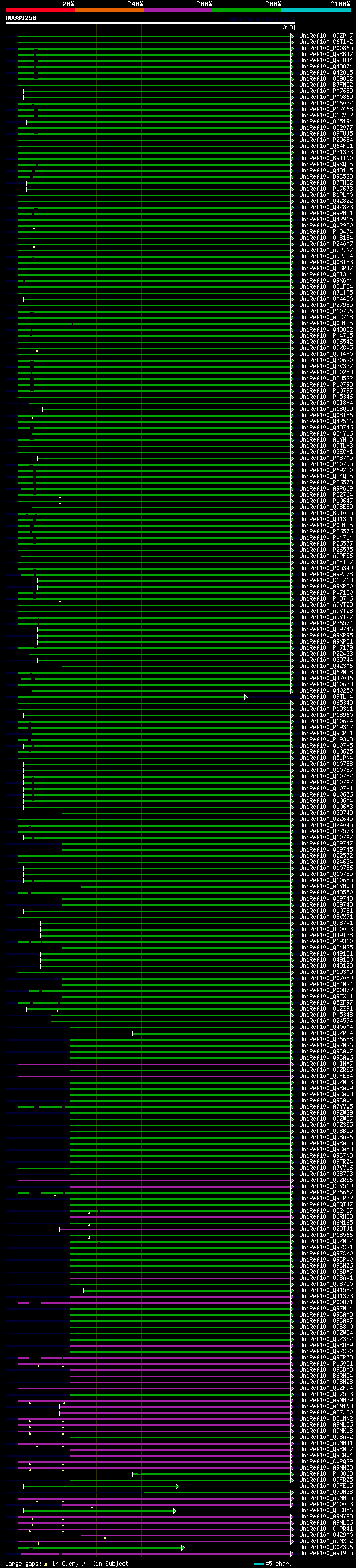
Task: Click arrowhead of truncated Q9TLH4 alignment bar
Action: pyautogui.click(x=246, y=697)
